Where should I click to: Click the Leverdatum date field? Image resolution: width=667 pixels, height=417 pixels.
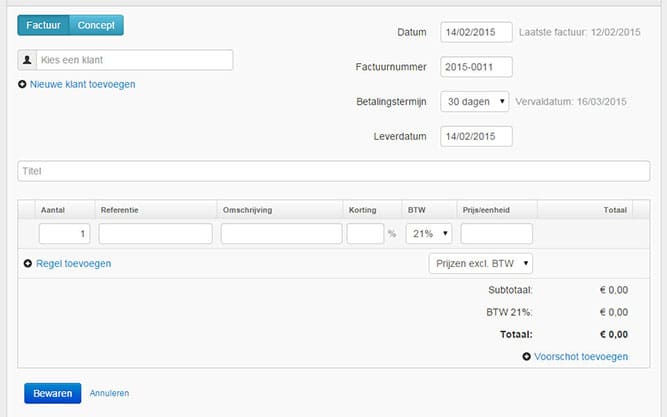pyautogui.click(x=476, y=136)
